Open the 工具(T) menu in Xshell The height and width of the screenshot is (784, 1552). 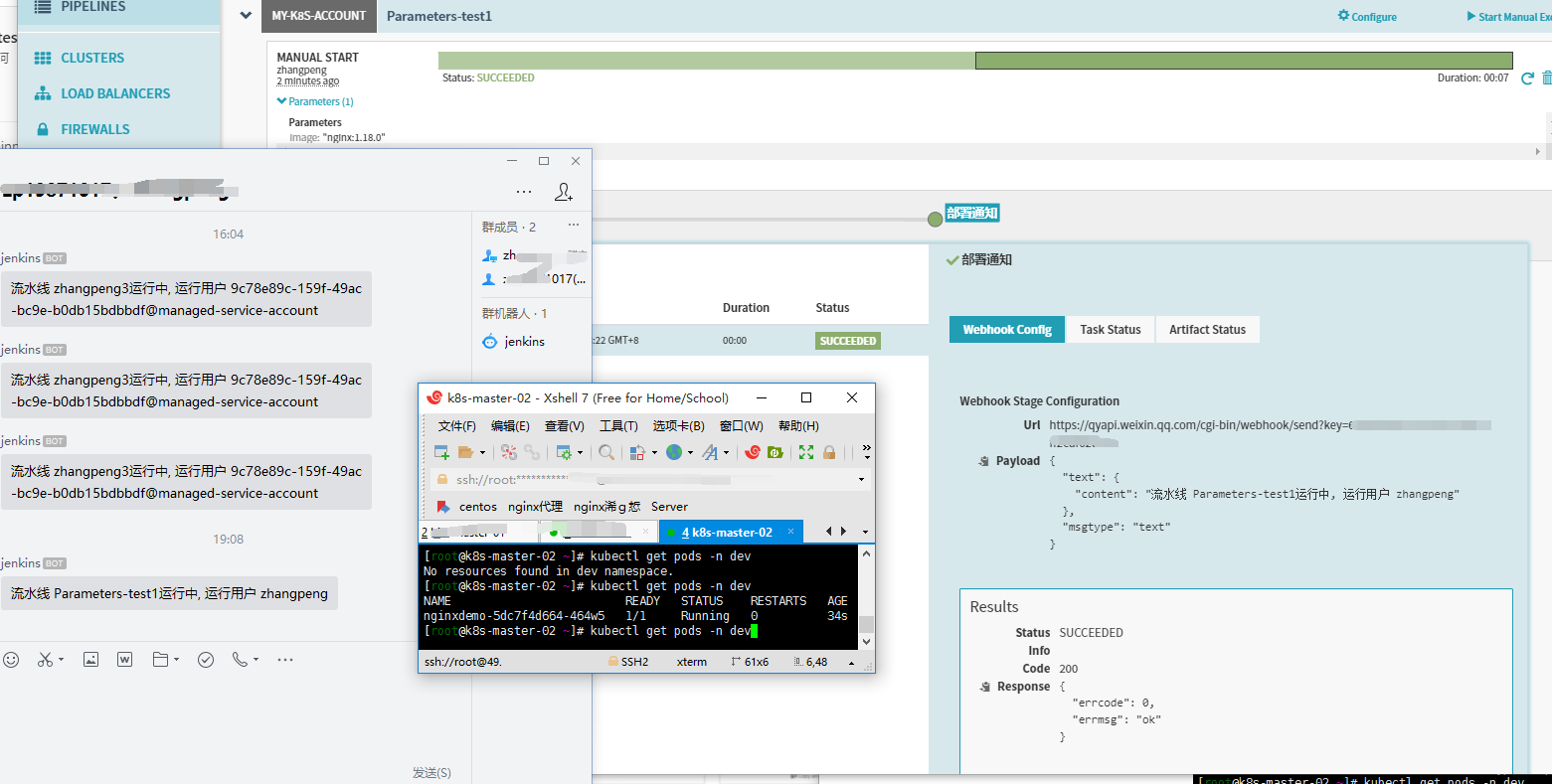[617, 425]
